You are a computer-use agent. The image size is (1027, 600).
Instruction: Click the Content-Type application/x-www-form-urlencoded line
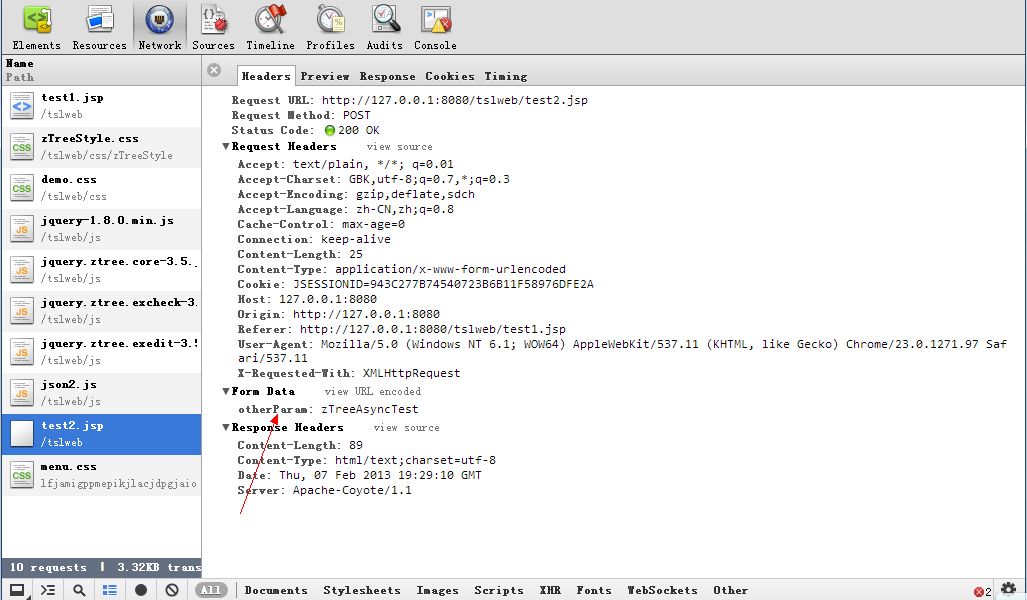coord(401,269)
